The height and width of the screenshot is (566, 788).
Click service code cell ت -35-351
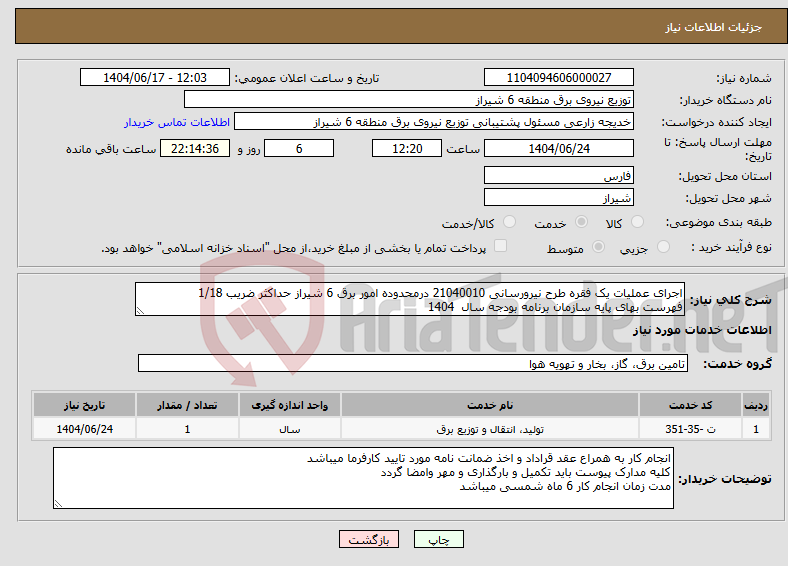[x=691, y=429]
